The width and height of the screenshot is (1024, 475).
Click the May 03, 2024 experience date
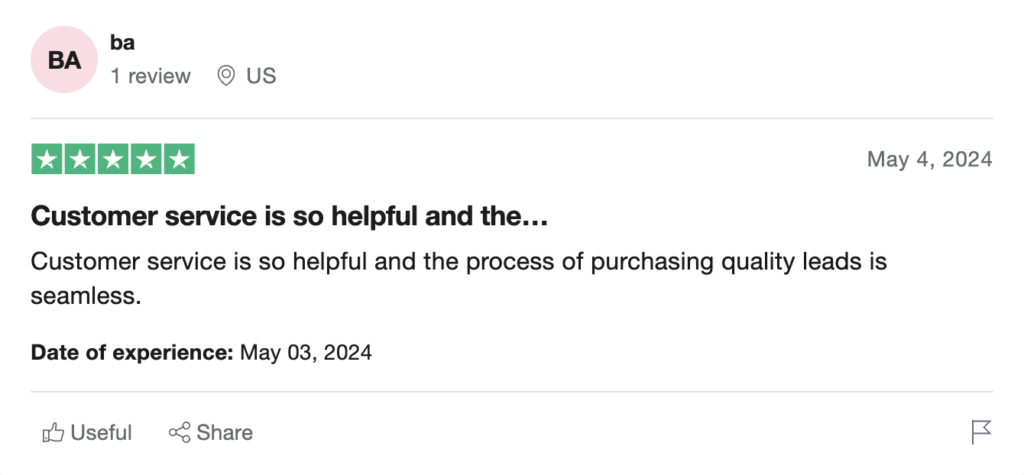pos(306,353)
